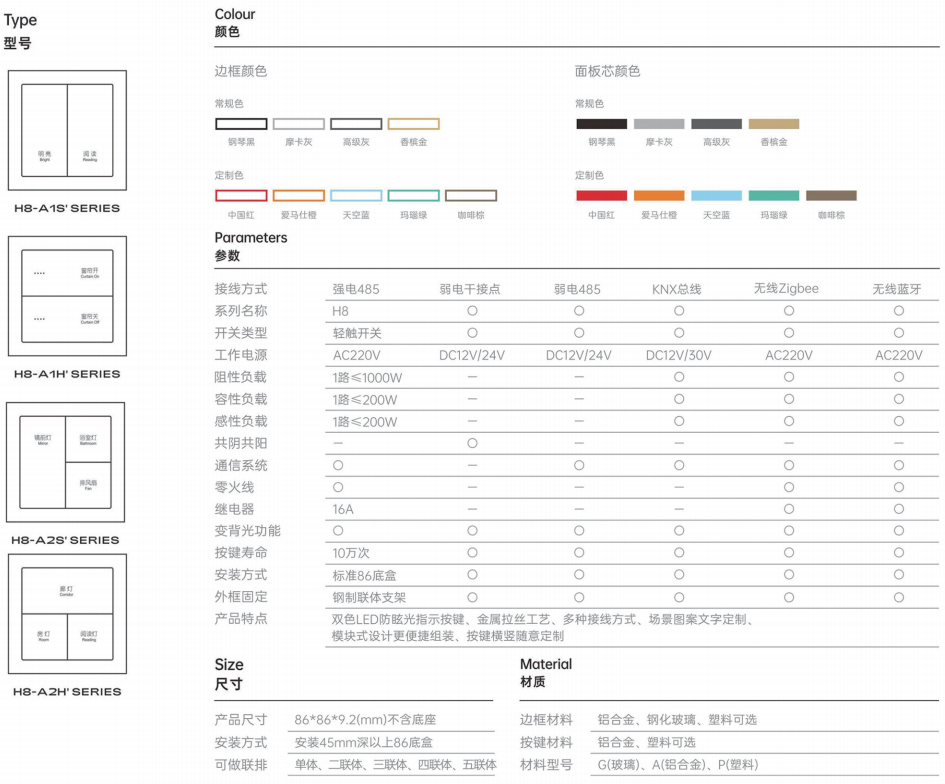Click the 无线Zigbee column header

click(x=786, y=289)
